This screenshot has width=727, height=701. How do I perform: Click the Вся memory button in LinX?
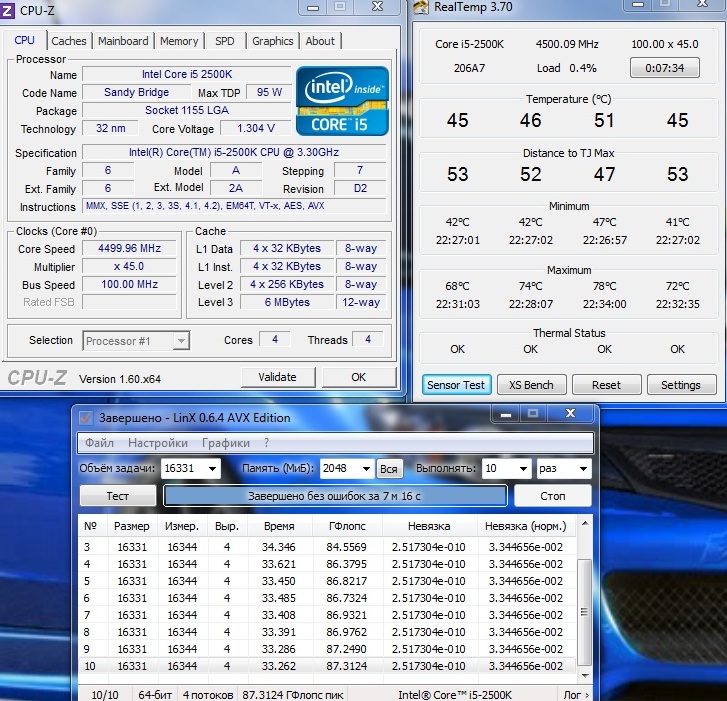coord(389,469)
